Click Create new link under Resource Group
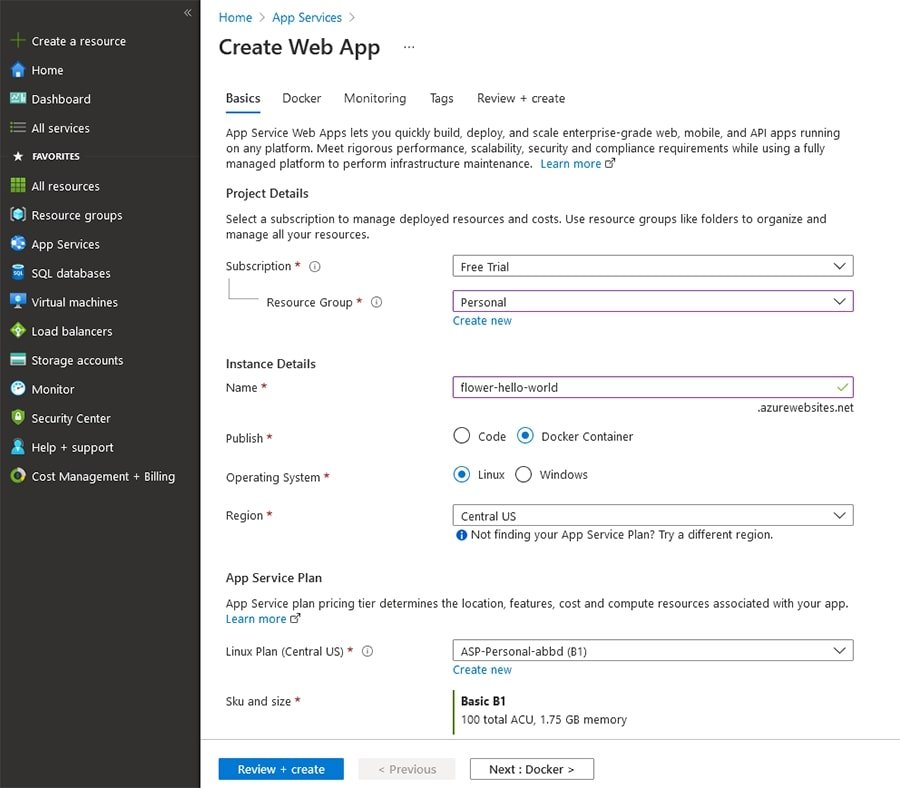 pos(482,321)
